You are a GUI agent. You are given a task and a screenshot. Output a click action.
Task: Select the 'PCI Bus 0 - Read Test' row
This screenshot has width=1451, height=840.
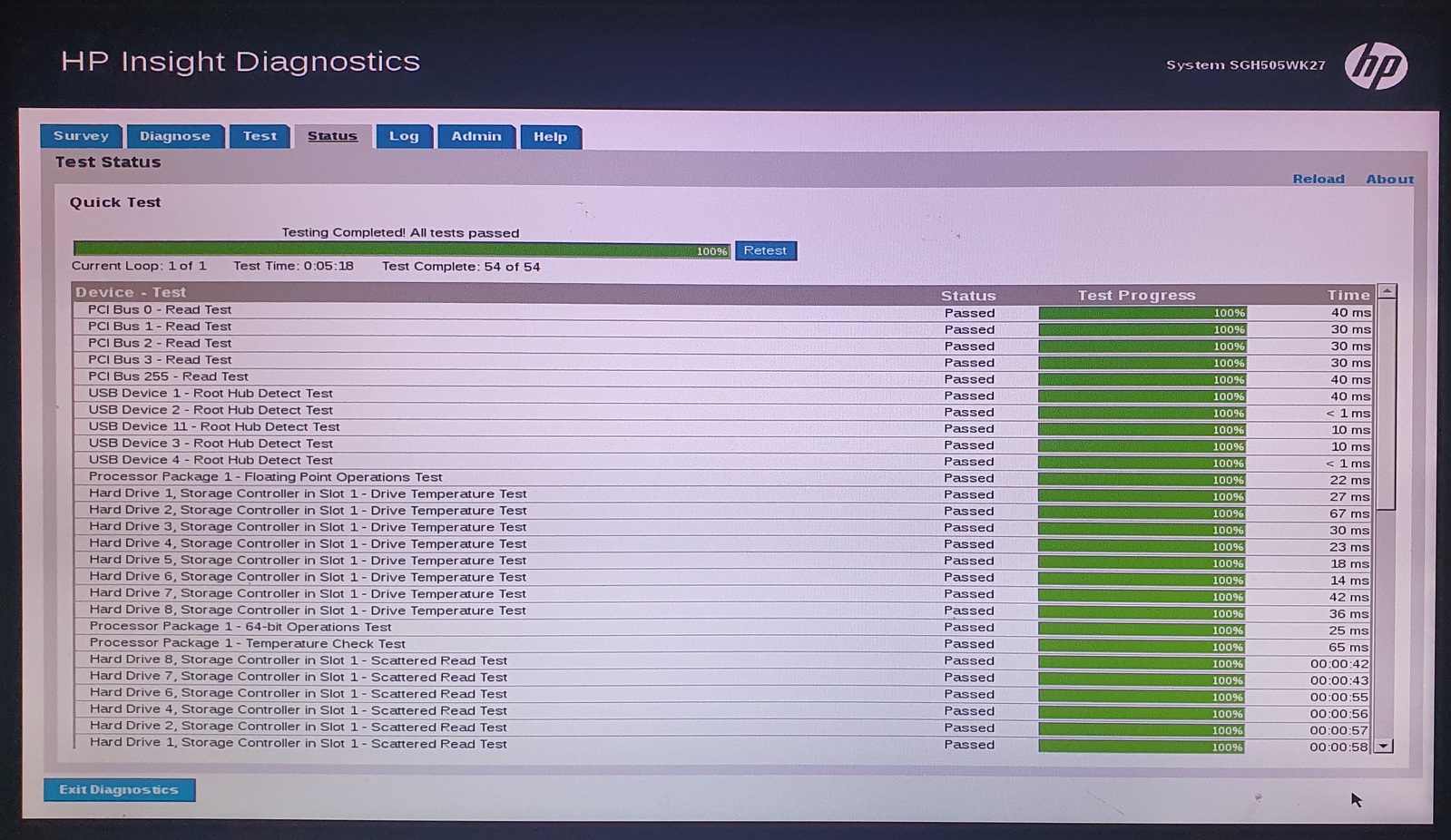tap(723, 311)
